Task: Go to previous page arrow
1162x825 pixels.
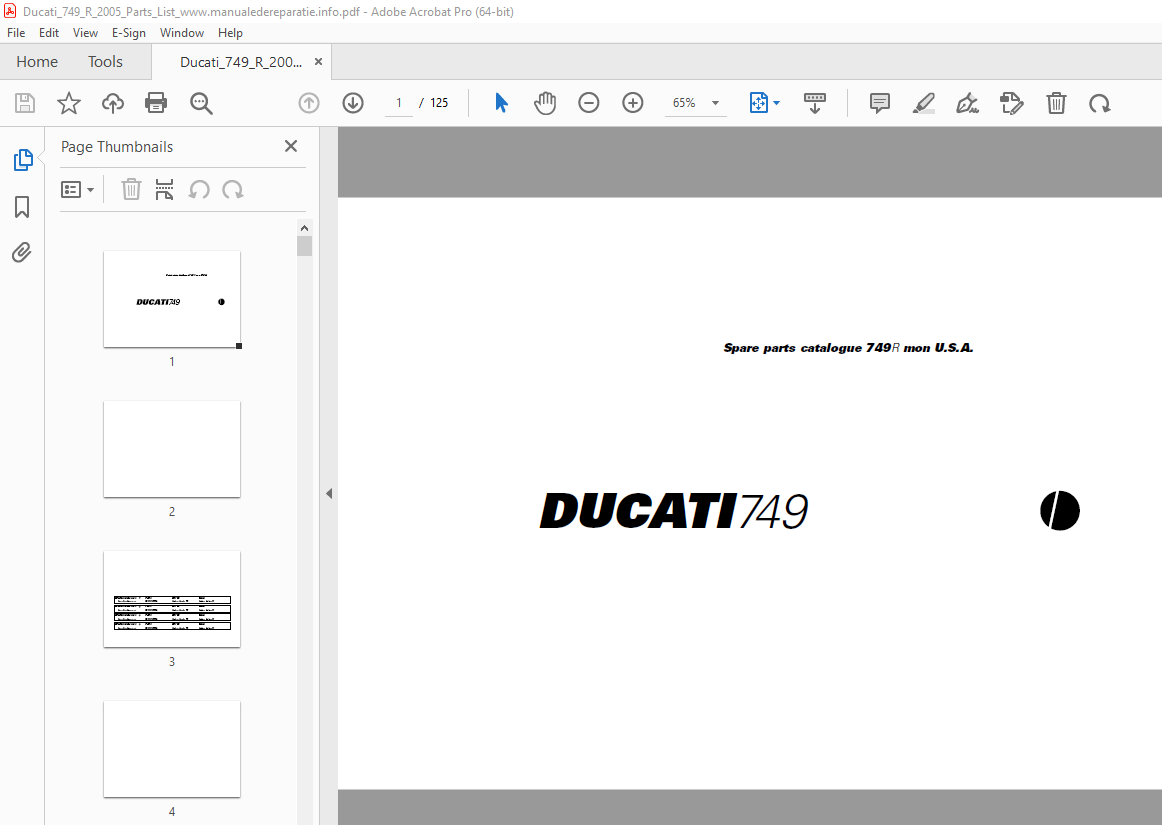Action: (x=309, y=103)
